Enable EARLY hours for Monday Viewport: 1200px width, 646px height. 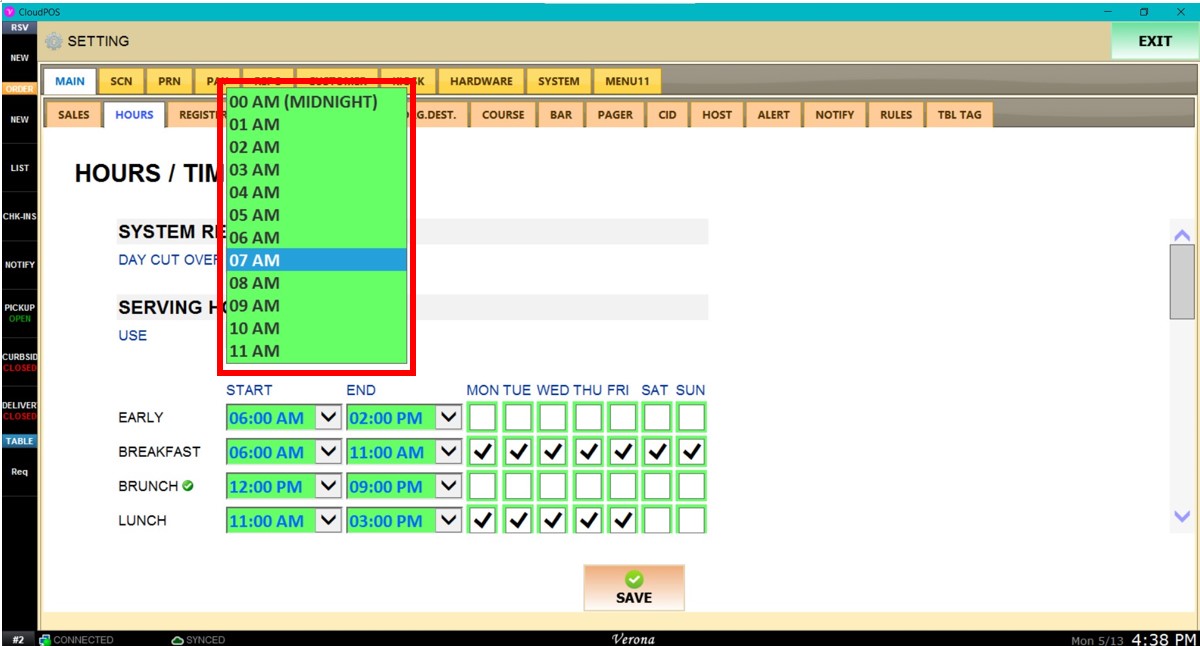click(x=483, y=417)
